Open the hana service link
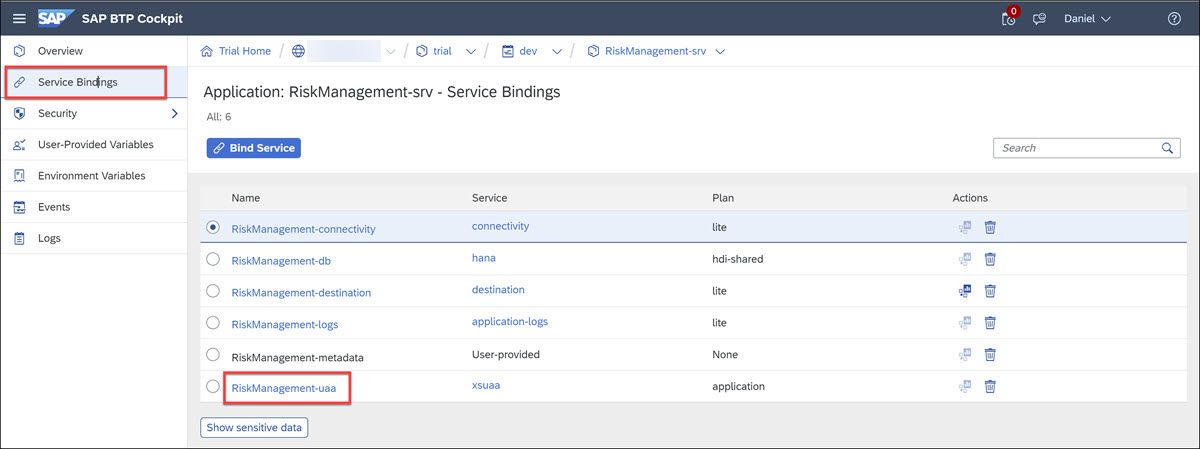The height and width of the screenshot is (449, 1200). click(484, 258)
